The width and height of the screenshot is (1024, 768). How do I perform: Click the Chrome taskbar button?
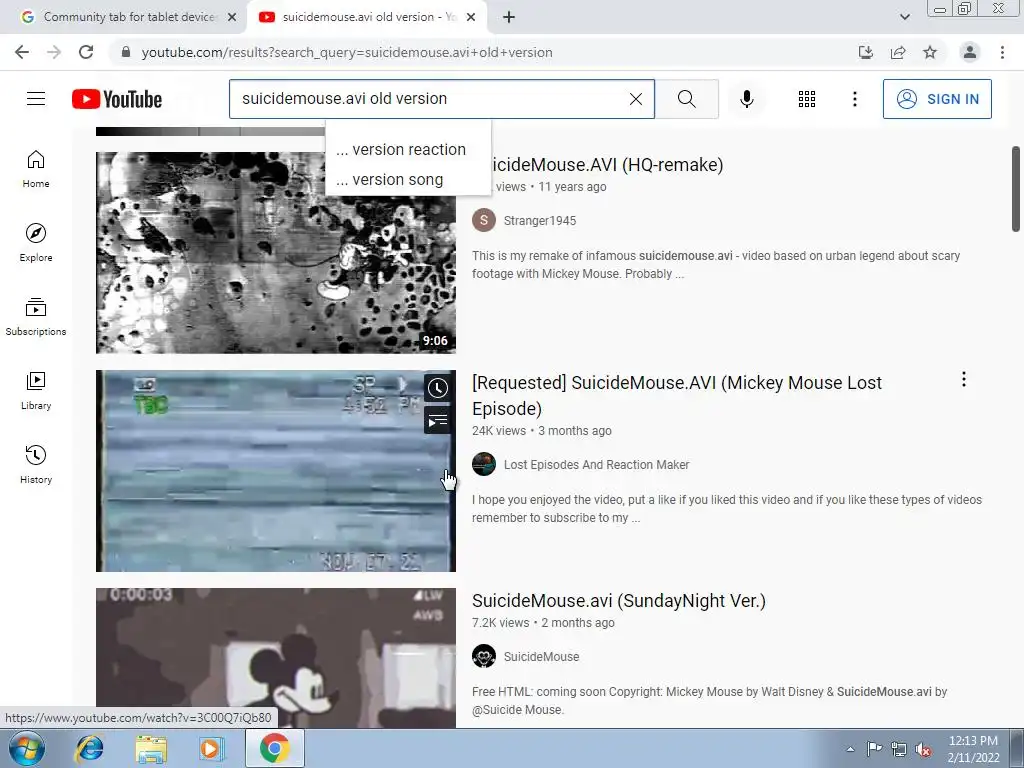274,748
